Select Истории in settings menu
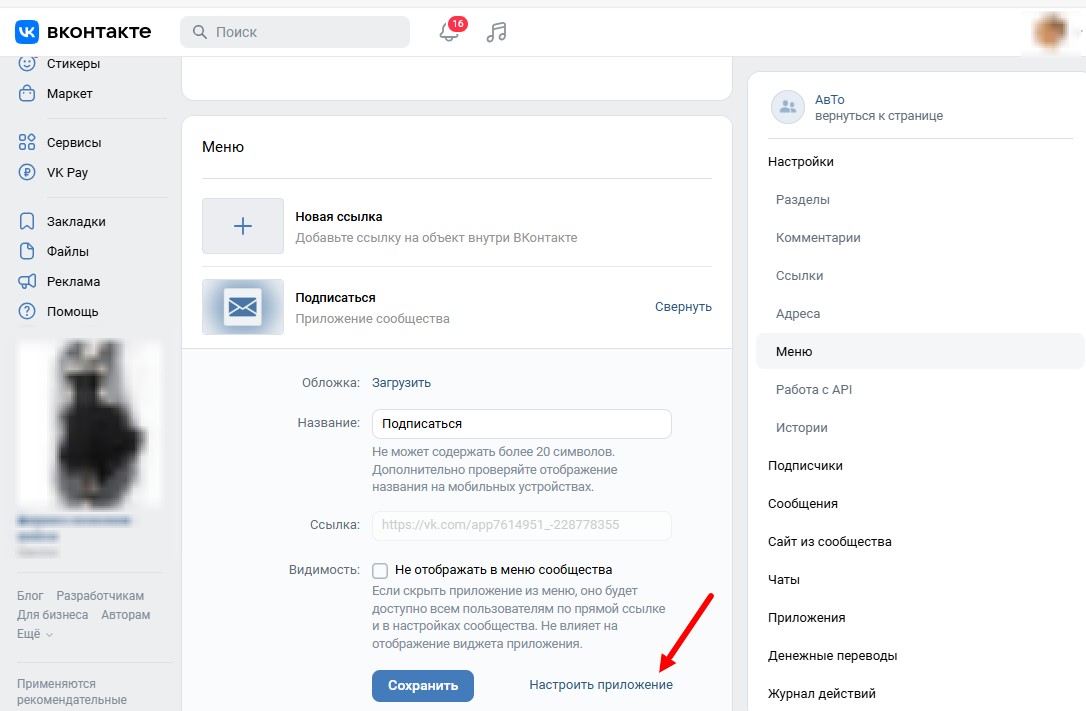This screenshot has width=1086, height=711. (801, 428)
